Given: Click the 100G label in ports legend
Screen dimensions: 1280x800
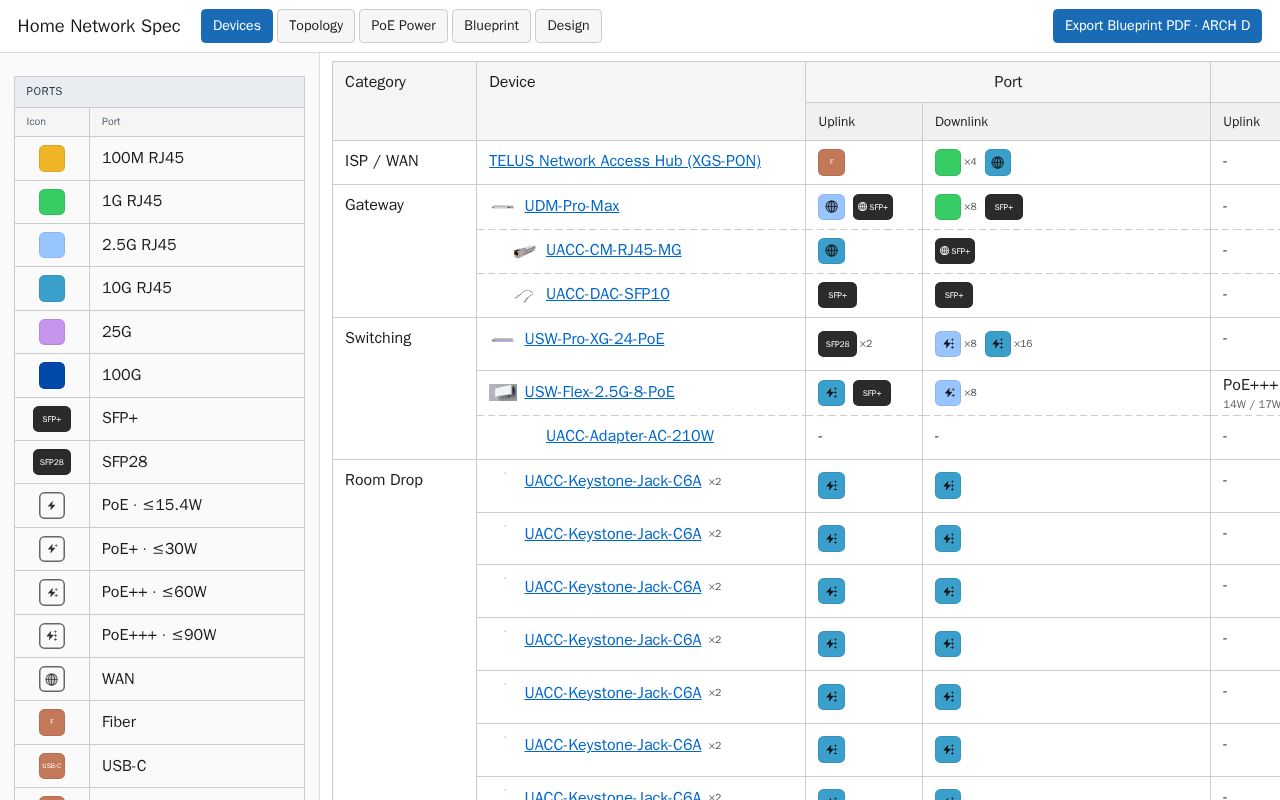Looking at the screenshot, I should tap(122, 375).
